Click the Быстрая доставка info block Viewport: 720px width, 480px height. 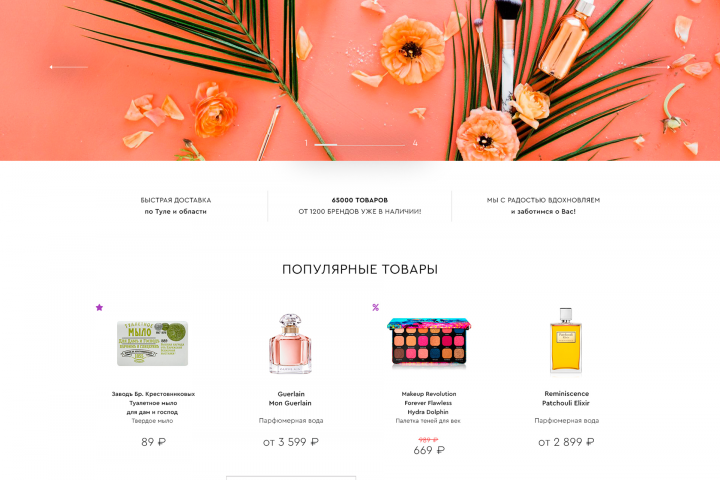coord(175,206)
